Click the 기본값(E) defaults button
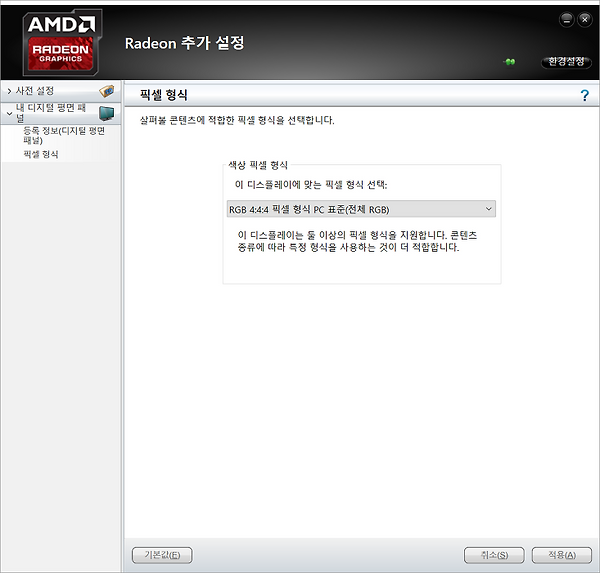 pos(162,555)
